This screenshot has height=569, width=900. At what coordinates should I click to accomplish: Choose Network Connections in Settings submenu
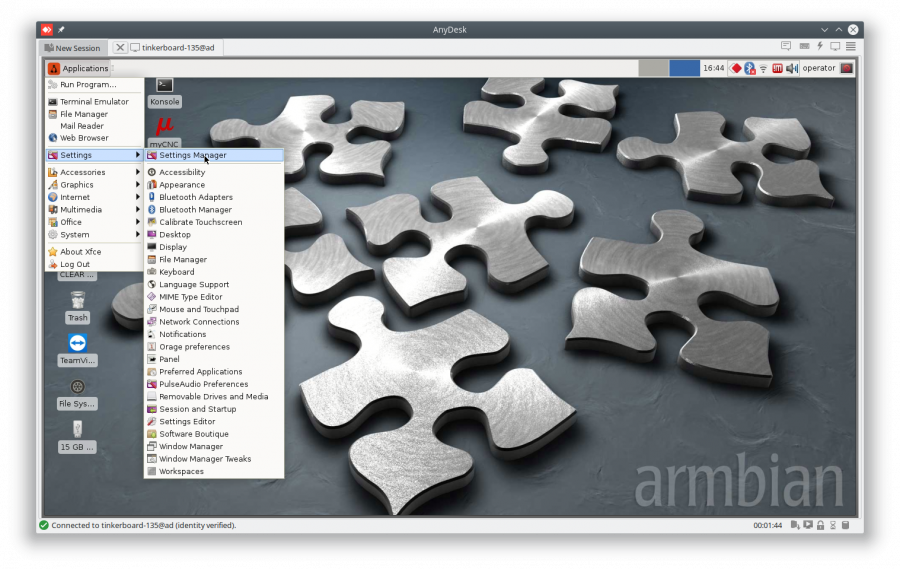click(199, 322)
